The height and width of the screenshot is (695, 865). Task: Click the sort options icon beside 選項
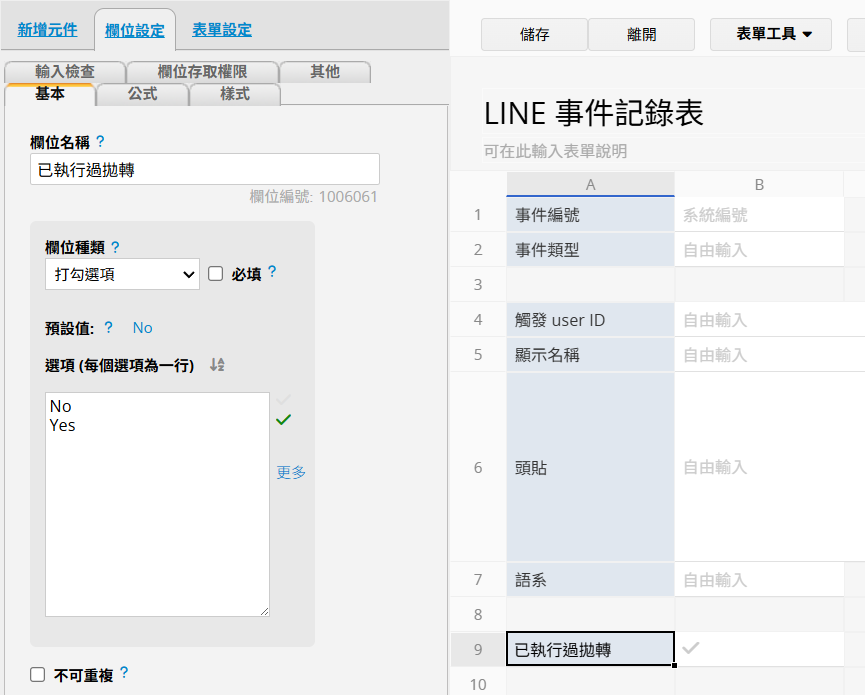(x=217, y=365)
